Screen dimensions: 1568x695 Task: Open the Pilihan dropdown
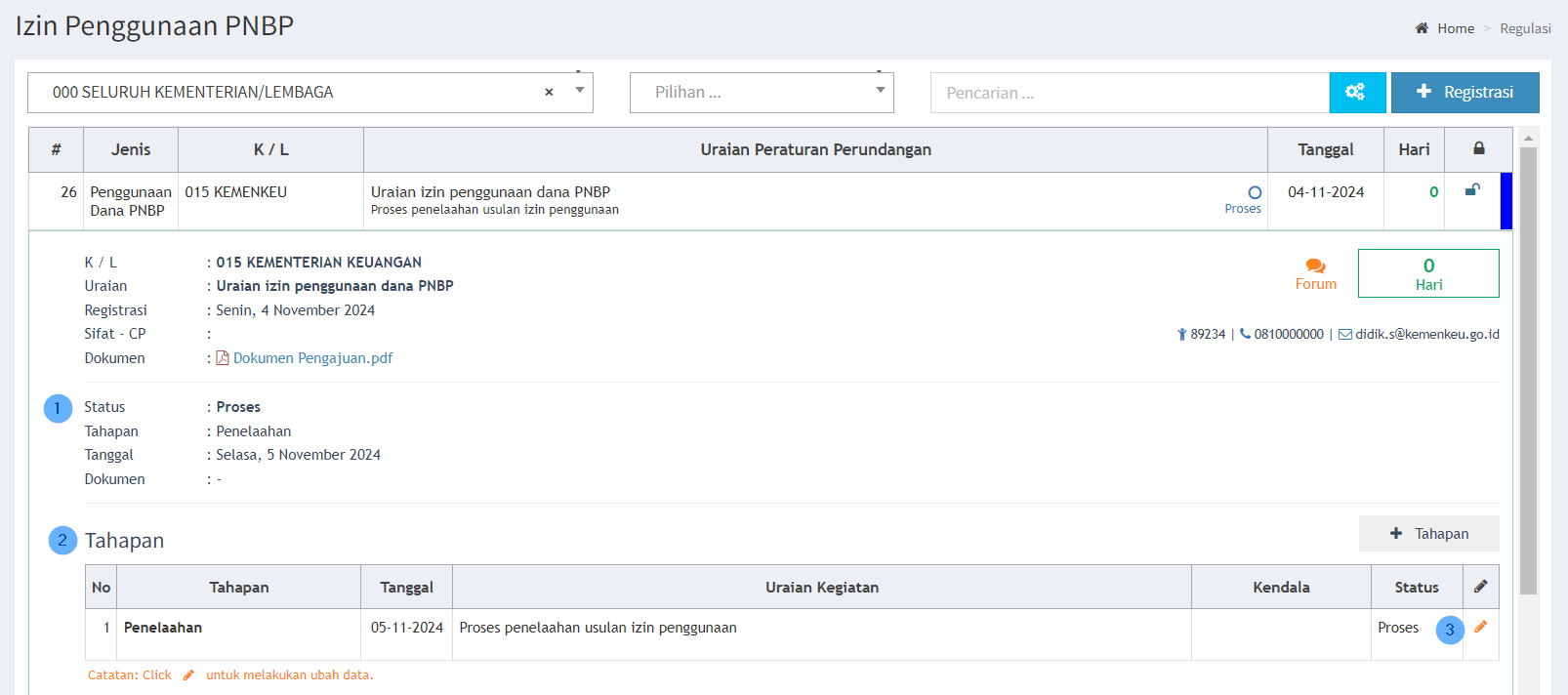[x=762, y=93]
